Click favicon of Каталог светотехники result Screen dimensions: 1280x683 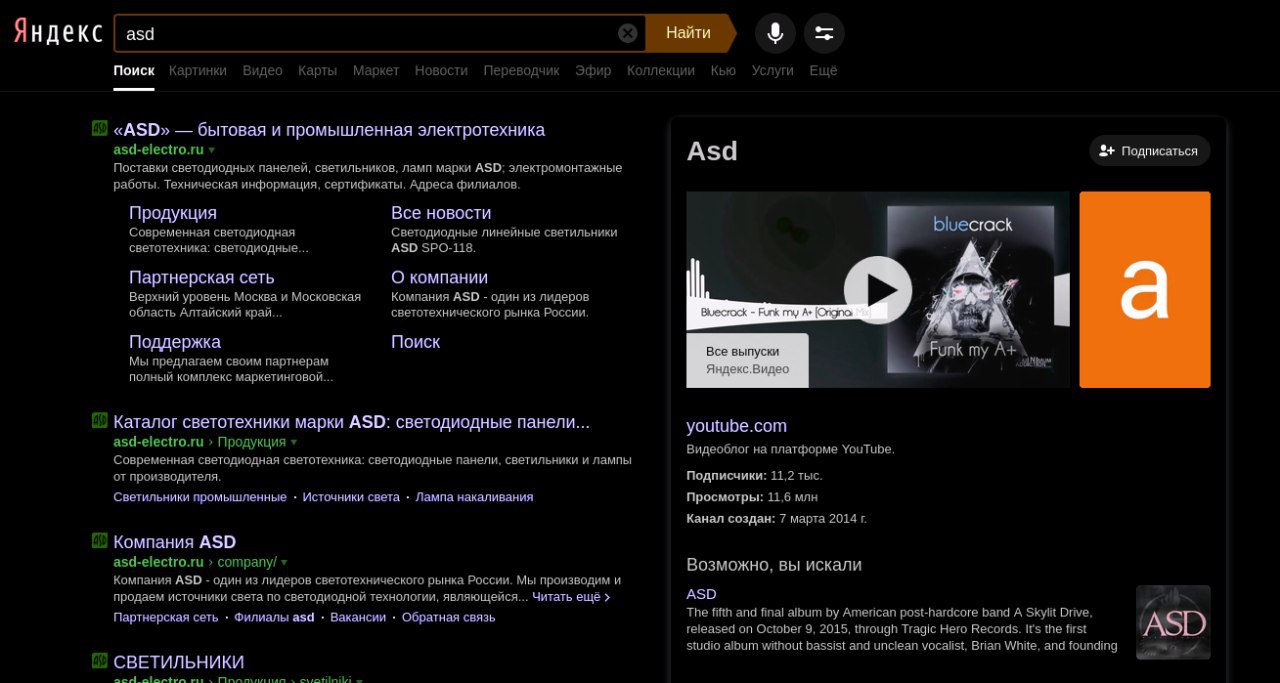(99, 420)
